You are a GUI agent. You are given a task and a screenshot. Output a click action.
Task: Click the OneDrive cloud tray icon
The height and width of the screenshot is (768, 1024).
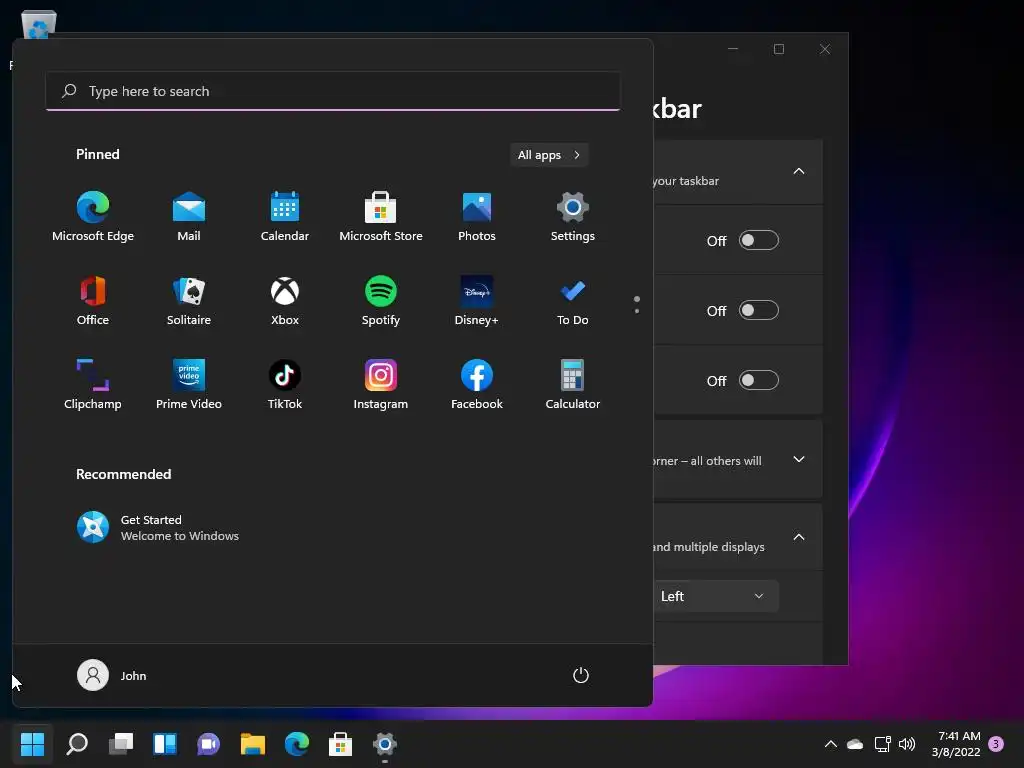855,744
